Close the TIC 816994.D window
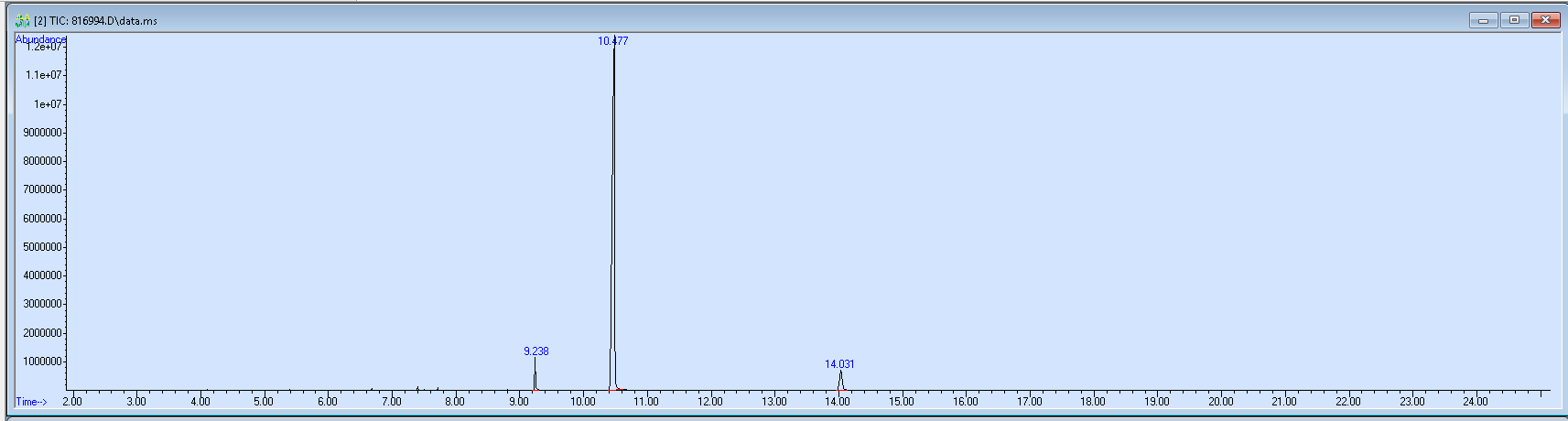Viewport: 1568px width, 421px height. (x=1545, y=20)
